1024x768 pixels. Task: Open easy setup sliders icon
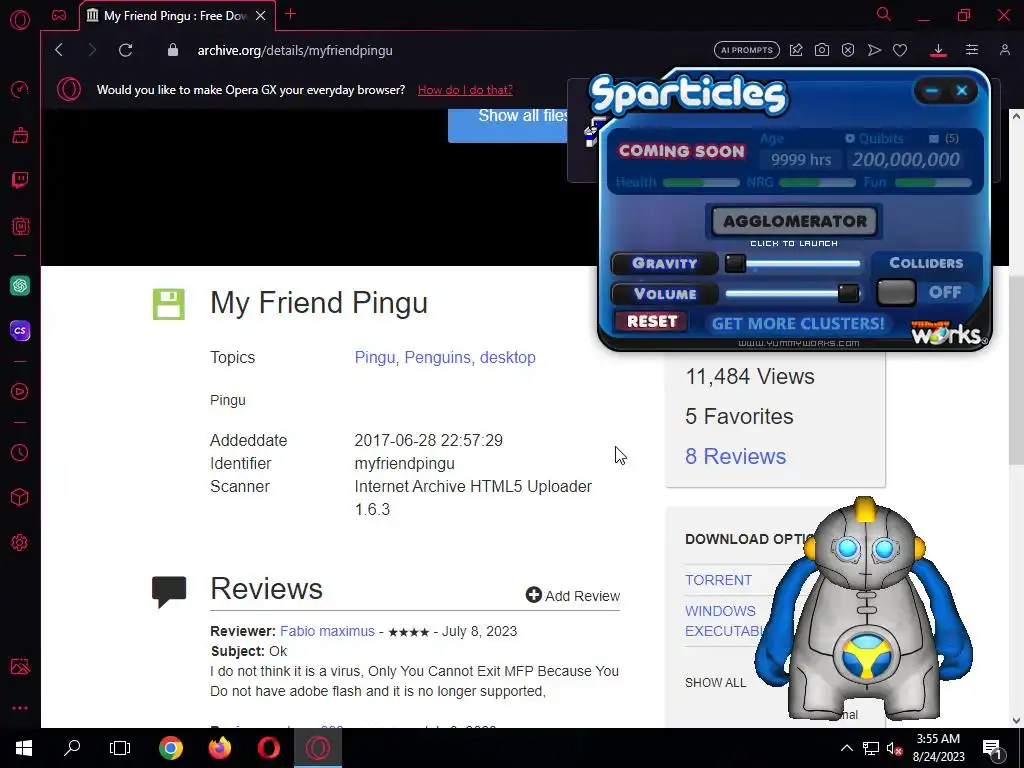(x=972, y=50)
